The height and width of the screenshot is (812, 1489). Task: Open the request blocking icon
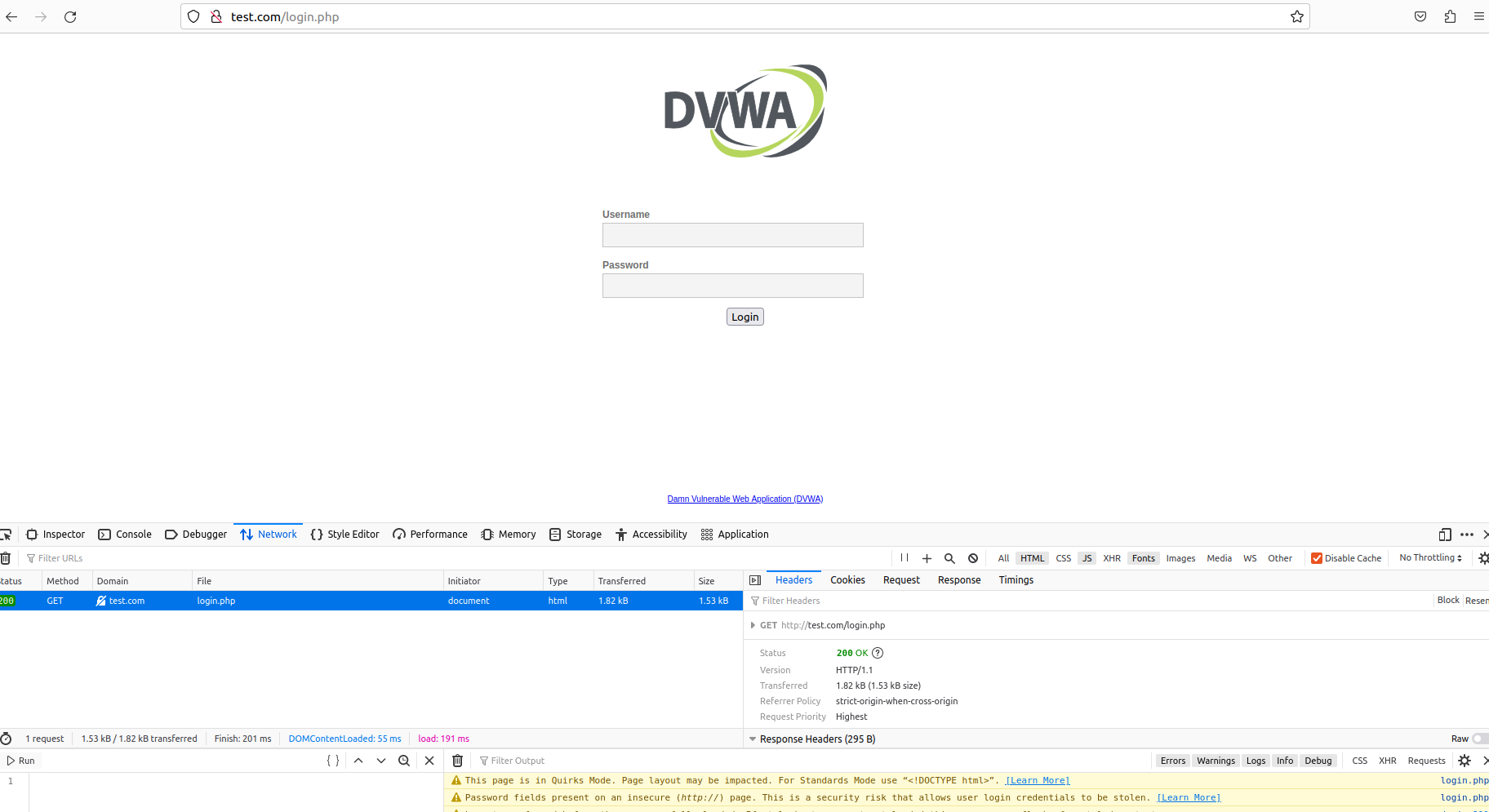click(x=973, y=558)
